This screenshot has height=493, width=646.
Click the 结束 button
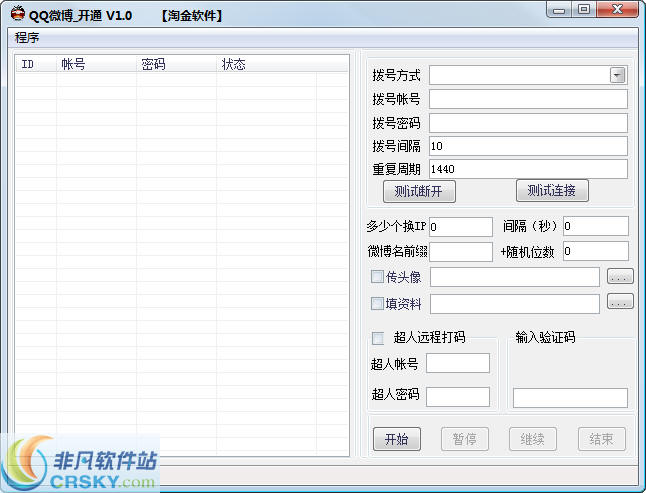pyautogui.click(x=602, y=439)
